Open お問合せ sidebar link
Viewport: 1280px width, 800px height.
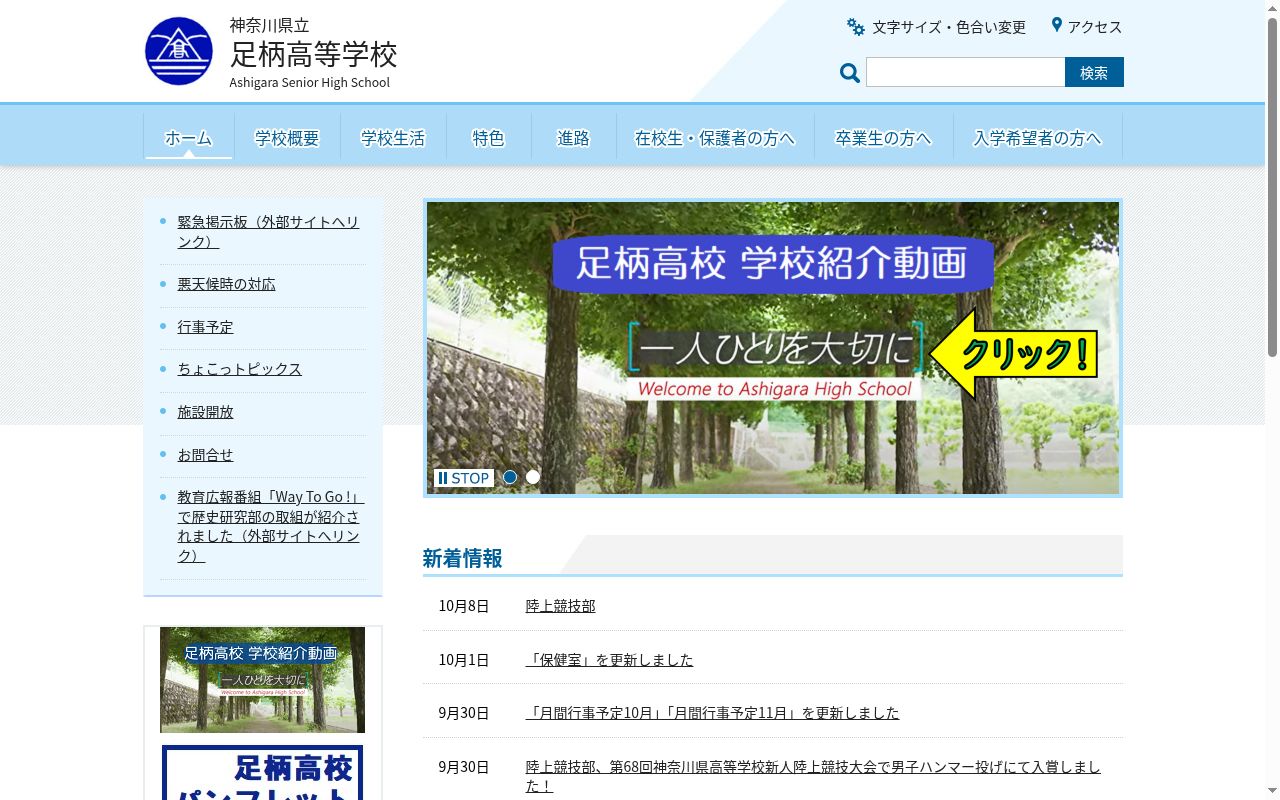pos(205,455)
